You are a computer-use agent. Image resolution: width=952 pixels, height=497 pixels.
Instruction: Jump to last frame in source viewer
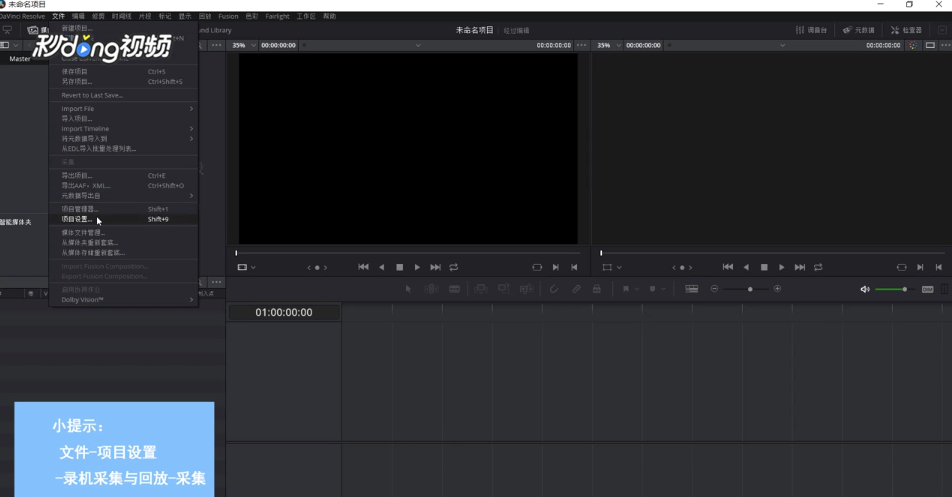pyautogui.click(x=435, y=267)
